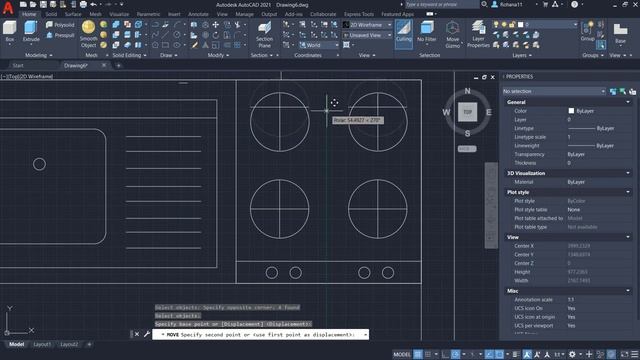Viewport: 640px width, 360px height.
Task: Click the Undo arrow in quick access toolbar
Action: [x=93, y=4]
